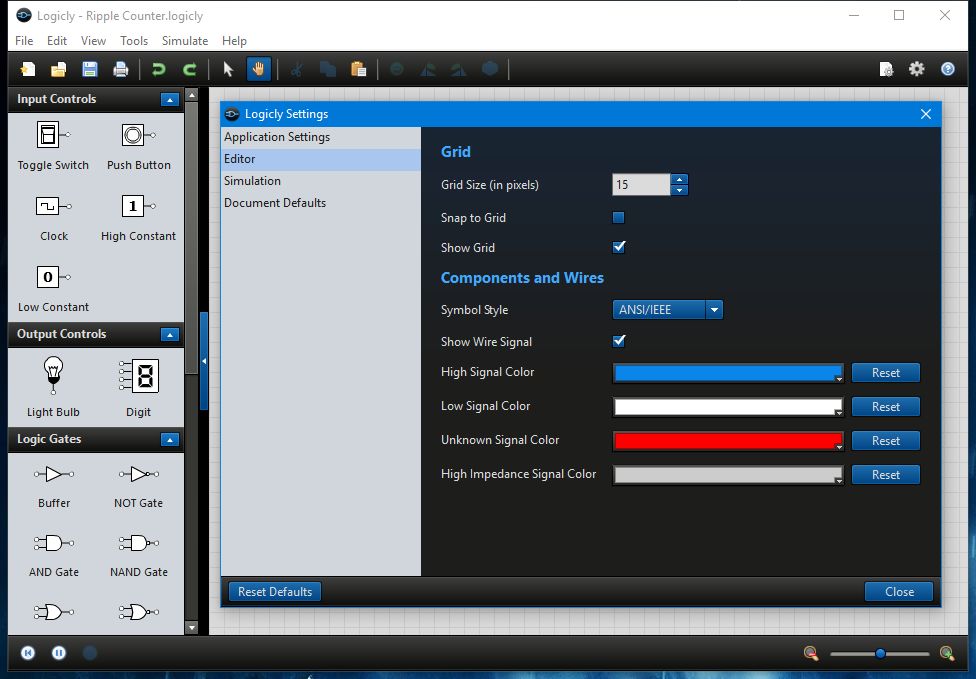Click the Print toolbar icon
The height and width of the screenshot is (679, 976).
pyautogui.click(x=121, y=69)
